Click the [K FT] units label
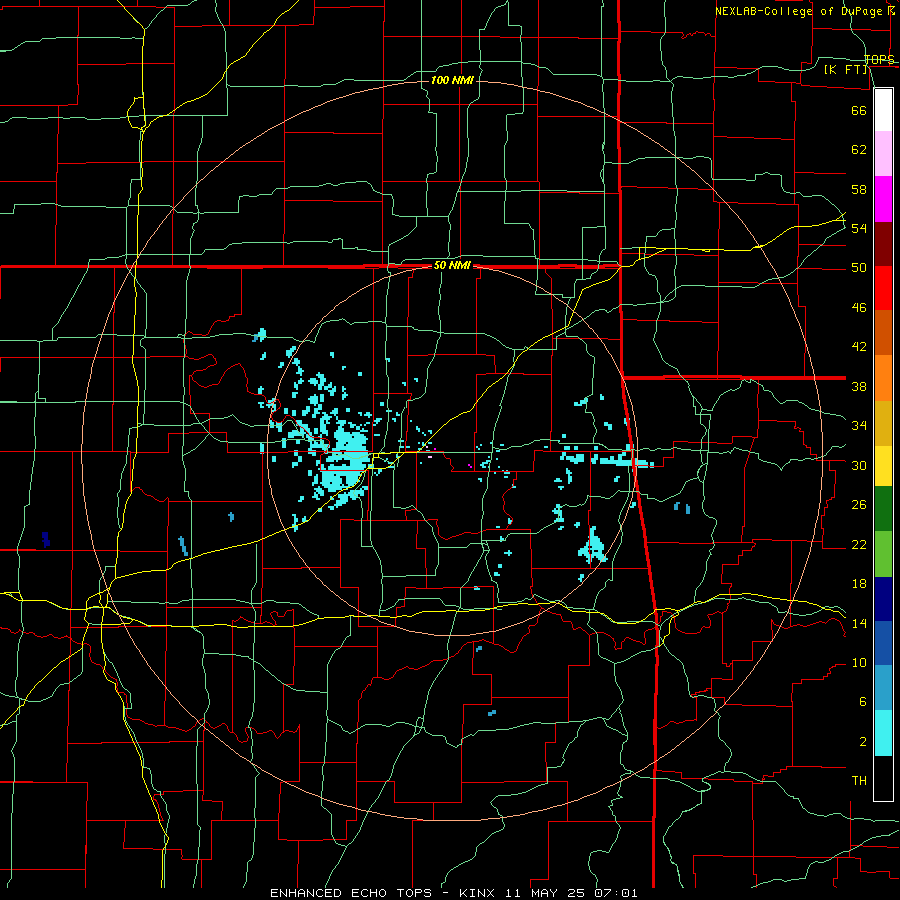Image resolution: width=900 pixels, height=900 pixels. coord(845,69)
